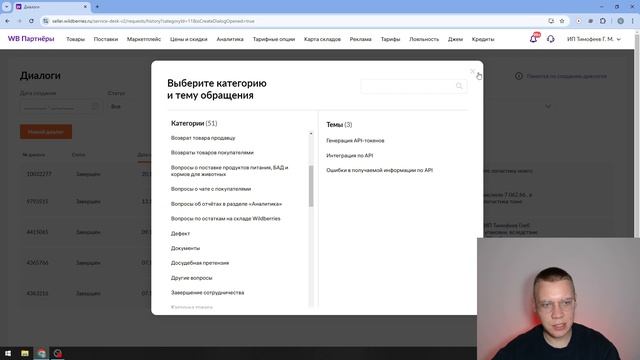Open the Chrome profile avatar
The image size is (640, 360).
click(x=620, y=21)
